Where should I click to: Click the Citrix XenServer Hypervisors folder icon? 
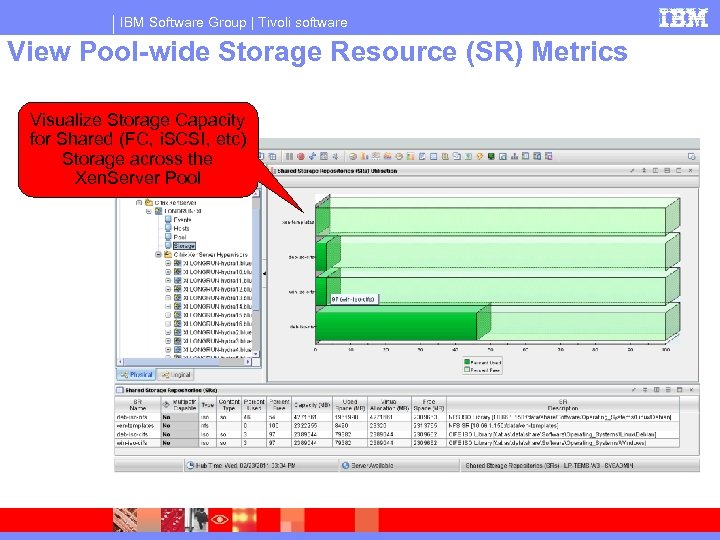[168, 254]
